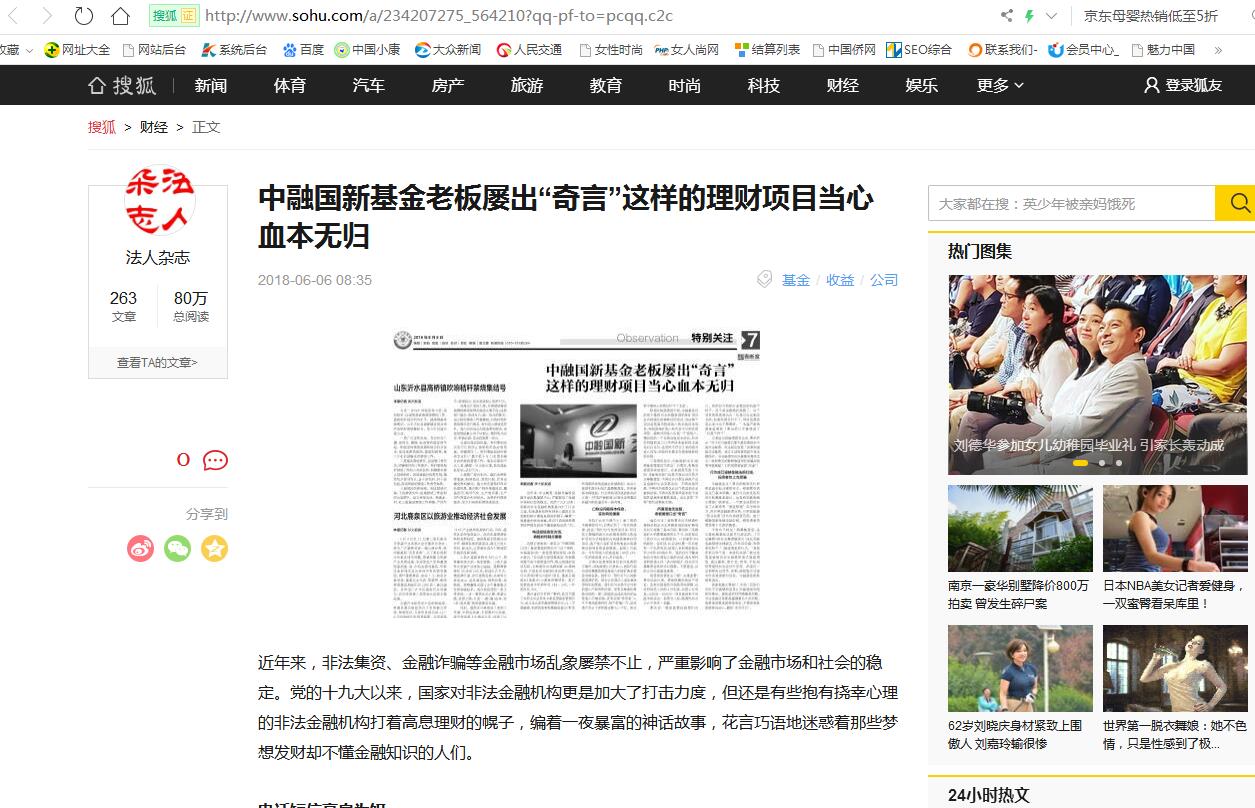Click the share icon in address bar
This screenshot has width=1255, height=808.
tap(1007, 16)
